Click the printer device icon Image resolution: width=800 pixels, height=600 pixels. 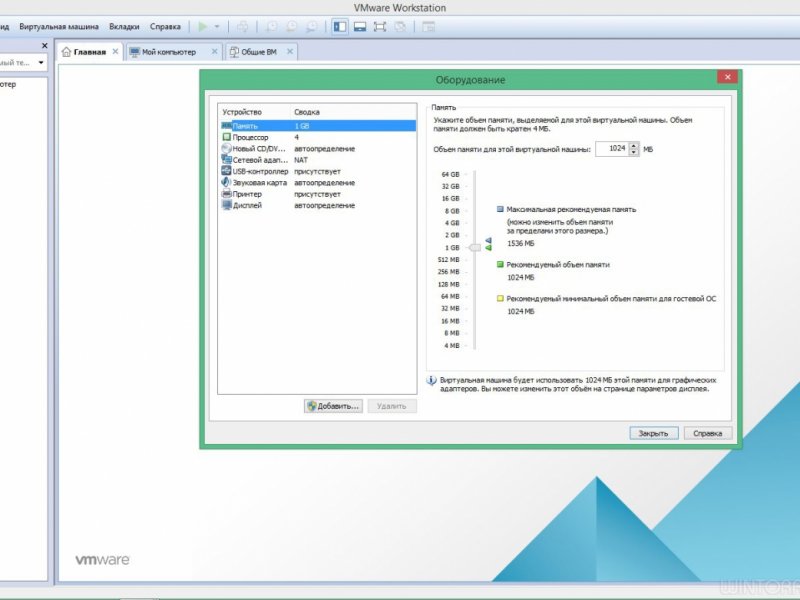point(227,194)
